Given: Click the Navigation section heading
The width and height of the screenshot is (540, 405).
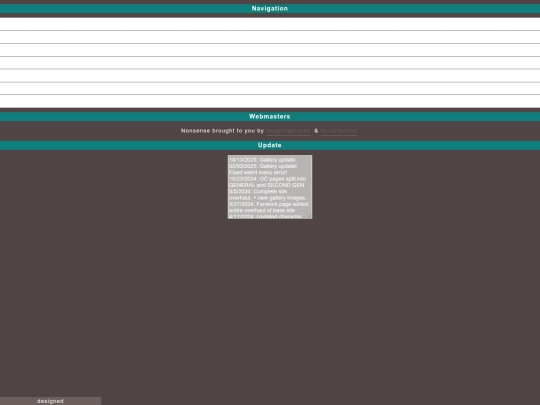Looking at the screenshot, I should click(x=270, y=9).
